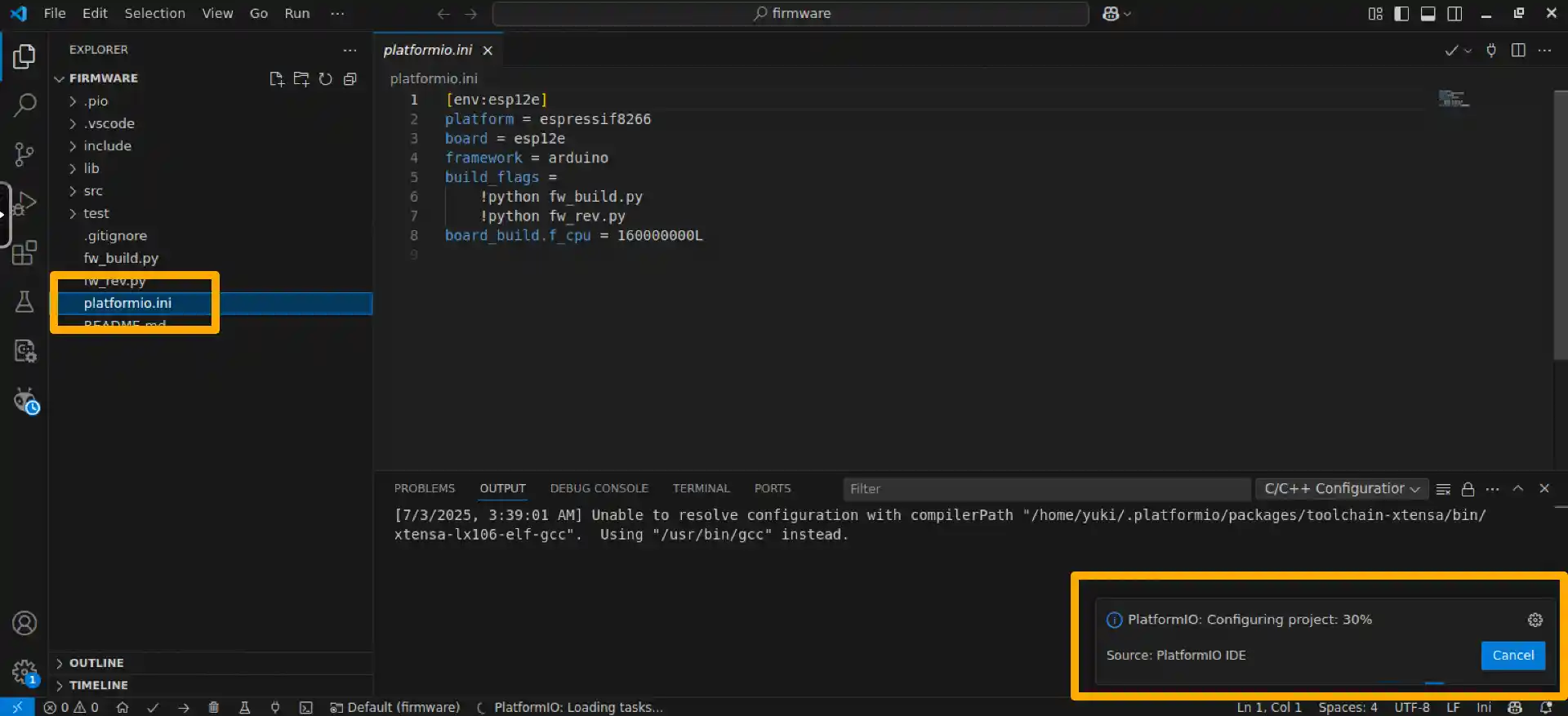Click PlatformIO Test flask in status bar
Screen dimensions: 1568x716
tap(244, 707)
